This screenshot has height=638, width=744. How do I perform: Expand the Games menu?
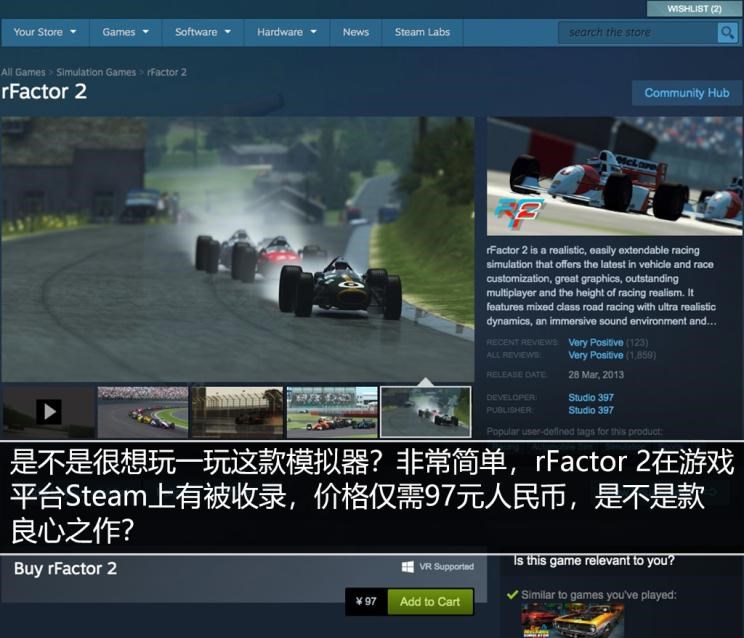[x=126, y=32]
